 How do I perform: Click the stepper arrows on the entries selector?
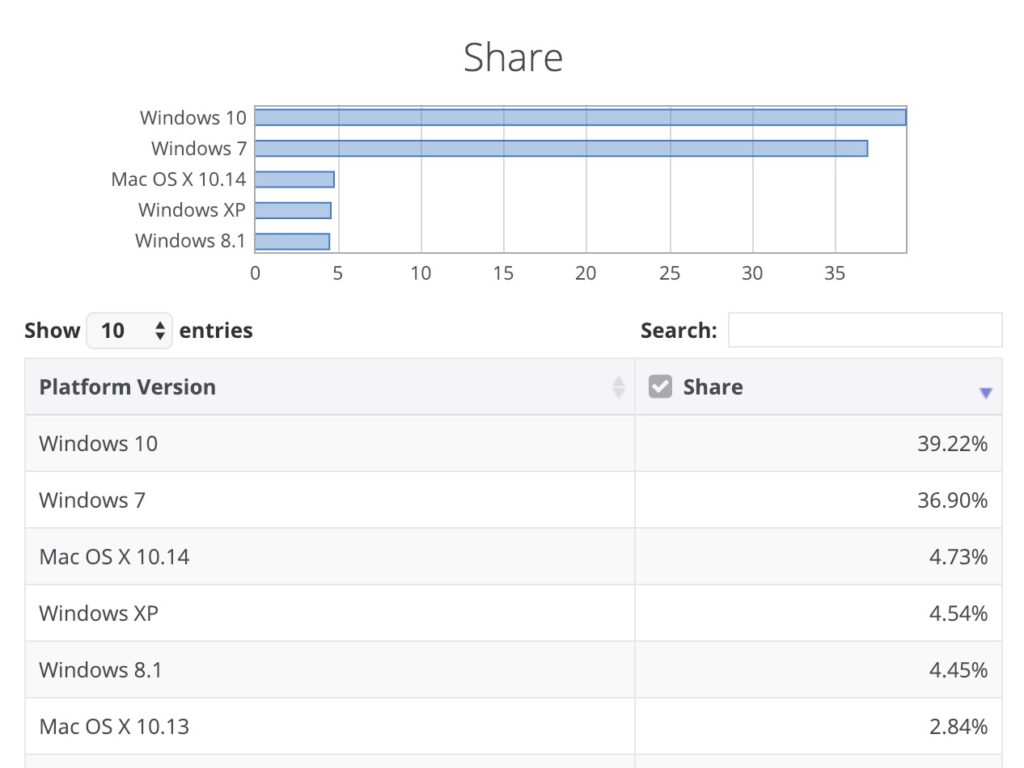tap(160, 330)
